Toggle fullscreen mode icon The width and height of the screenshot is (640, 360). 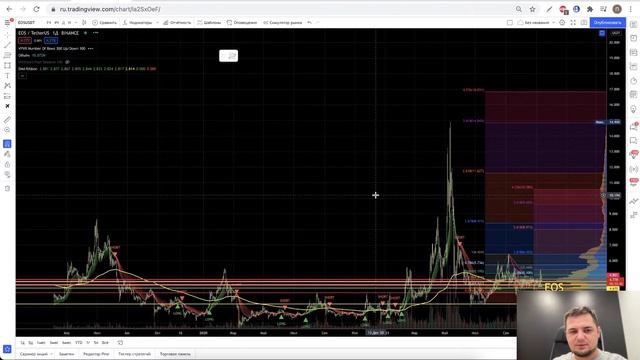click(573, 22)
